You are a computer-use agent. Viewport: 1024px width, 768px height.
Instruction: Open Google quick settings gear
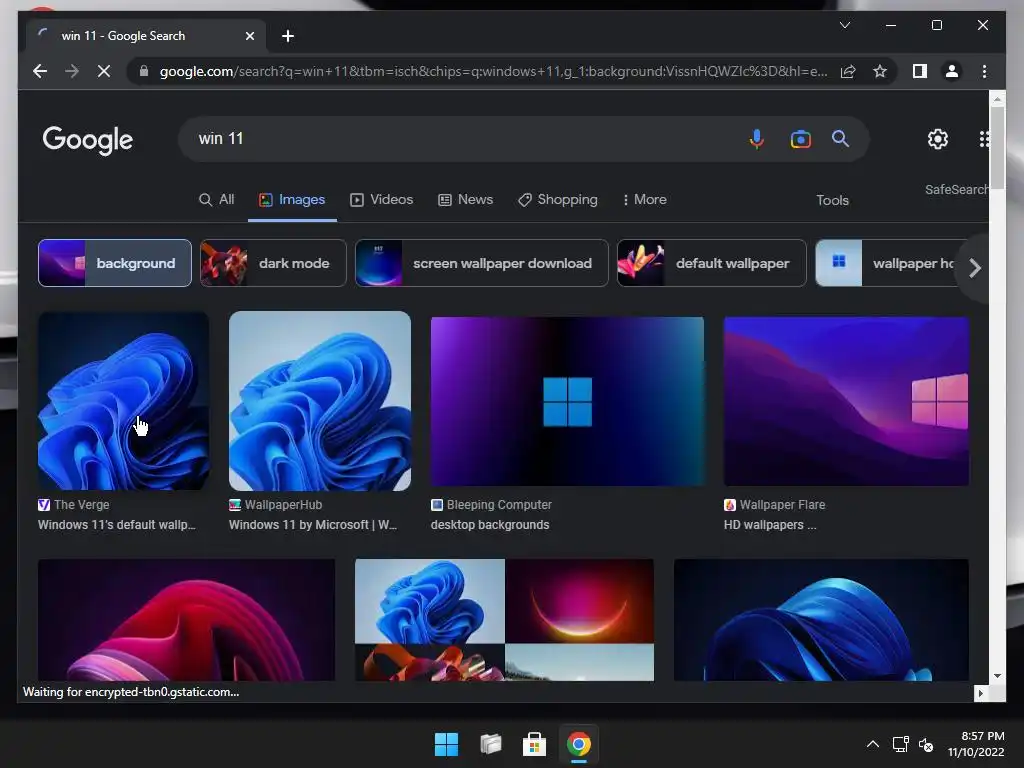point(938,138)
